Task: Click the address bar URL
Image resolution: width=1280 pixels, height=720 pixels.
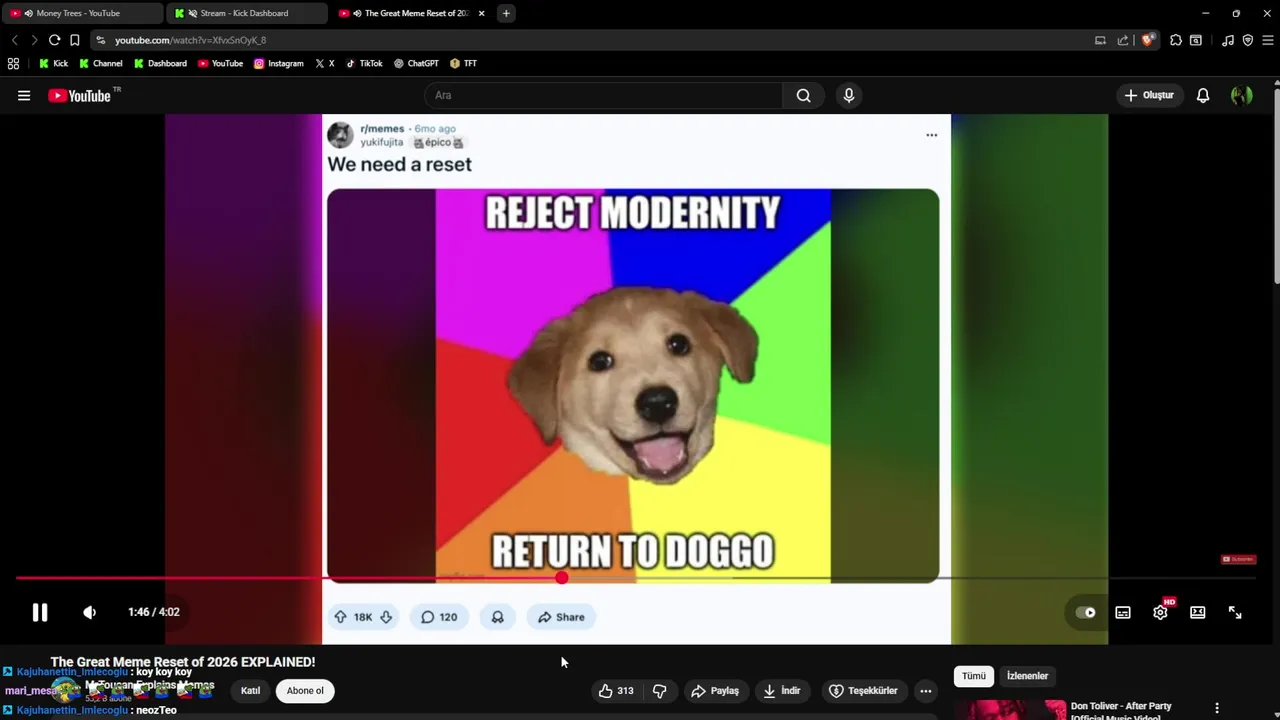Action: click(190, 40)
